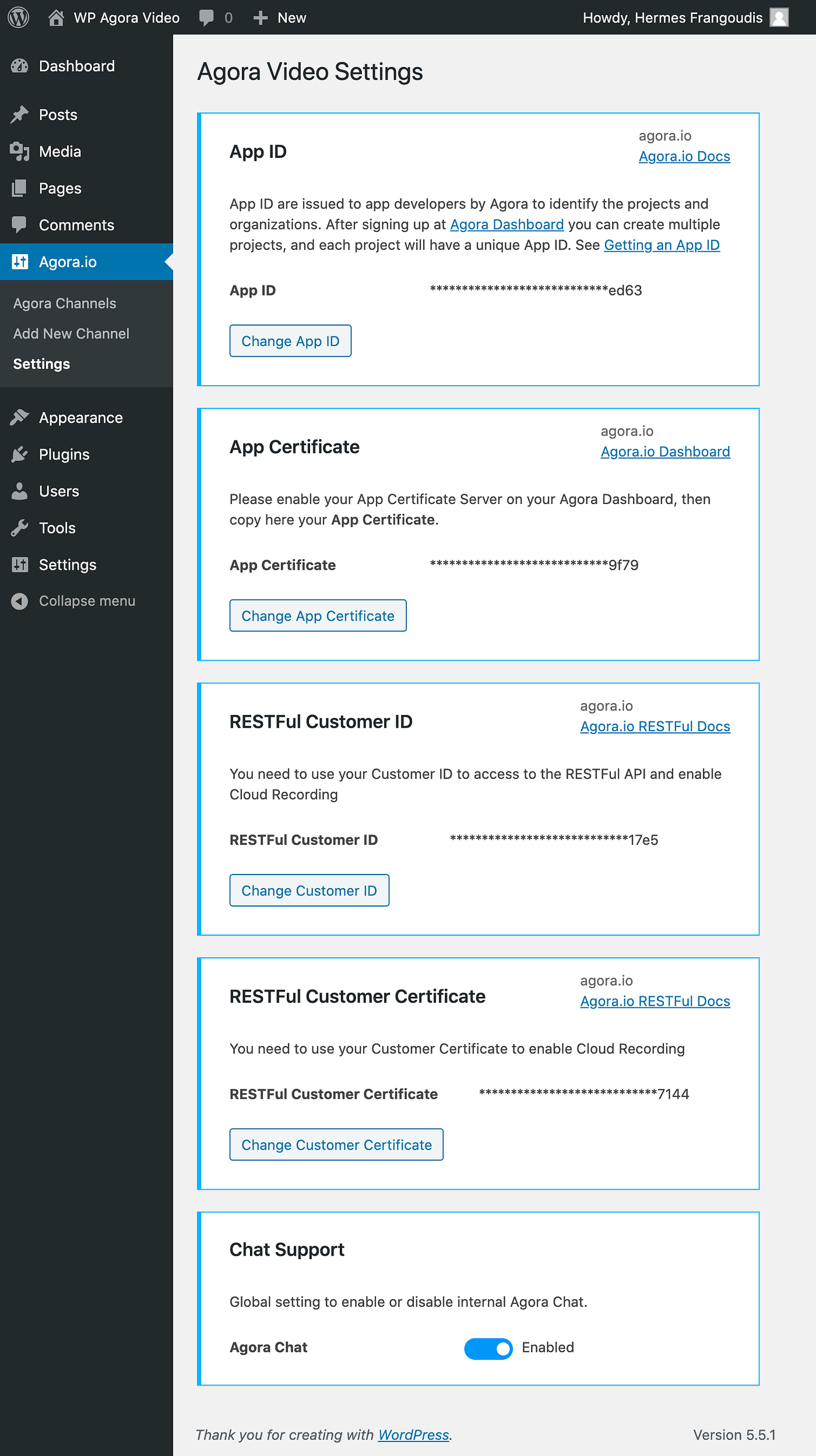The width and height of the screenshot is (816, 1456).
Task: Open Agora Dashboard link in description
Action: pyautogui.click(x=507, y=225)
